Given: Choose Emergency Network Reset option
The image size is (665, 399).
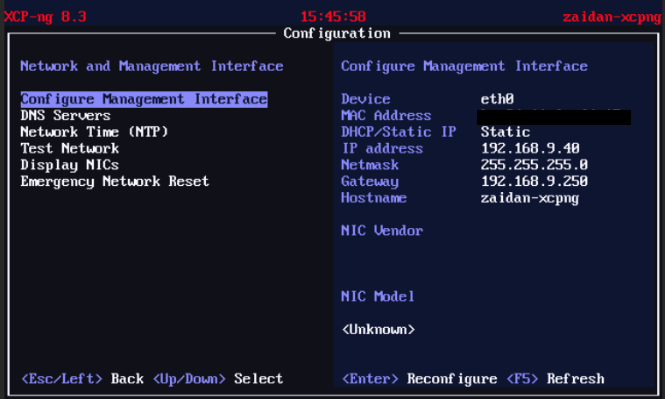Looking at the screenshot, I should point(115,181).
